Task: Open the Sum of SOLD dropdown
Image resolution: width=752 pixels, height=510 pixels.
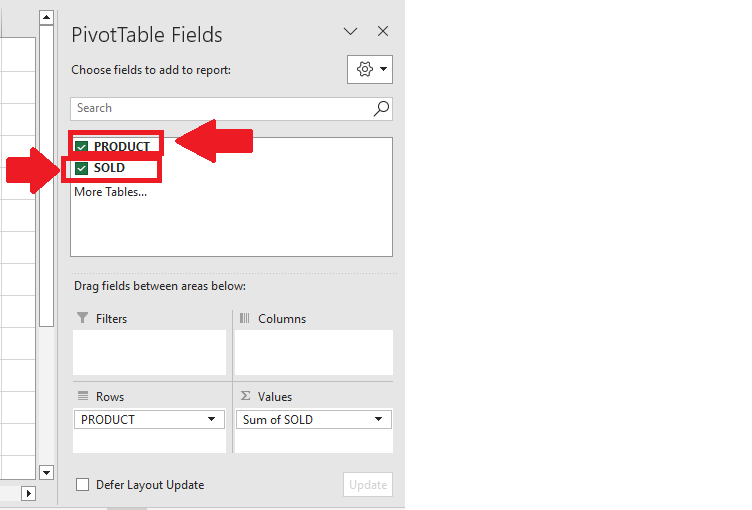Action: 378,419
